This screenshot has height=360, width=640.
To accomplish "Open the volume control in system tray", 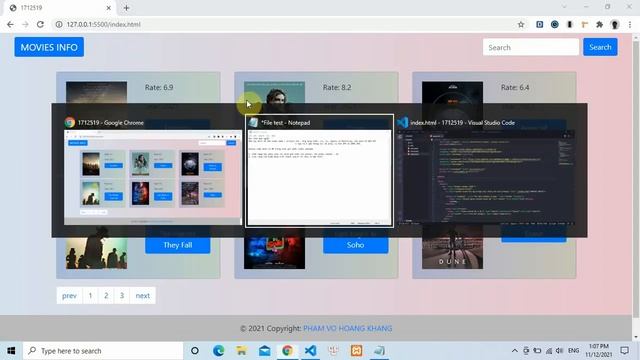I will point(559,351).
